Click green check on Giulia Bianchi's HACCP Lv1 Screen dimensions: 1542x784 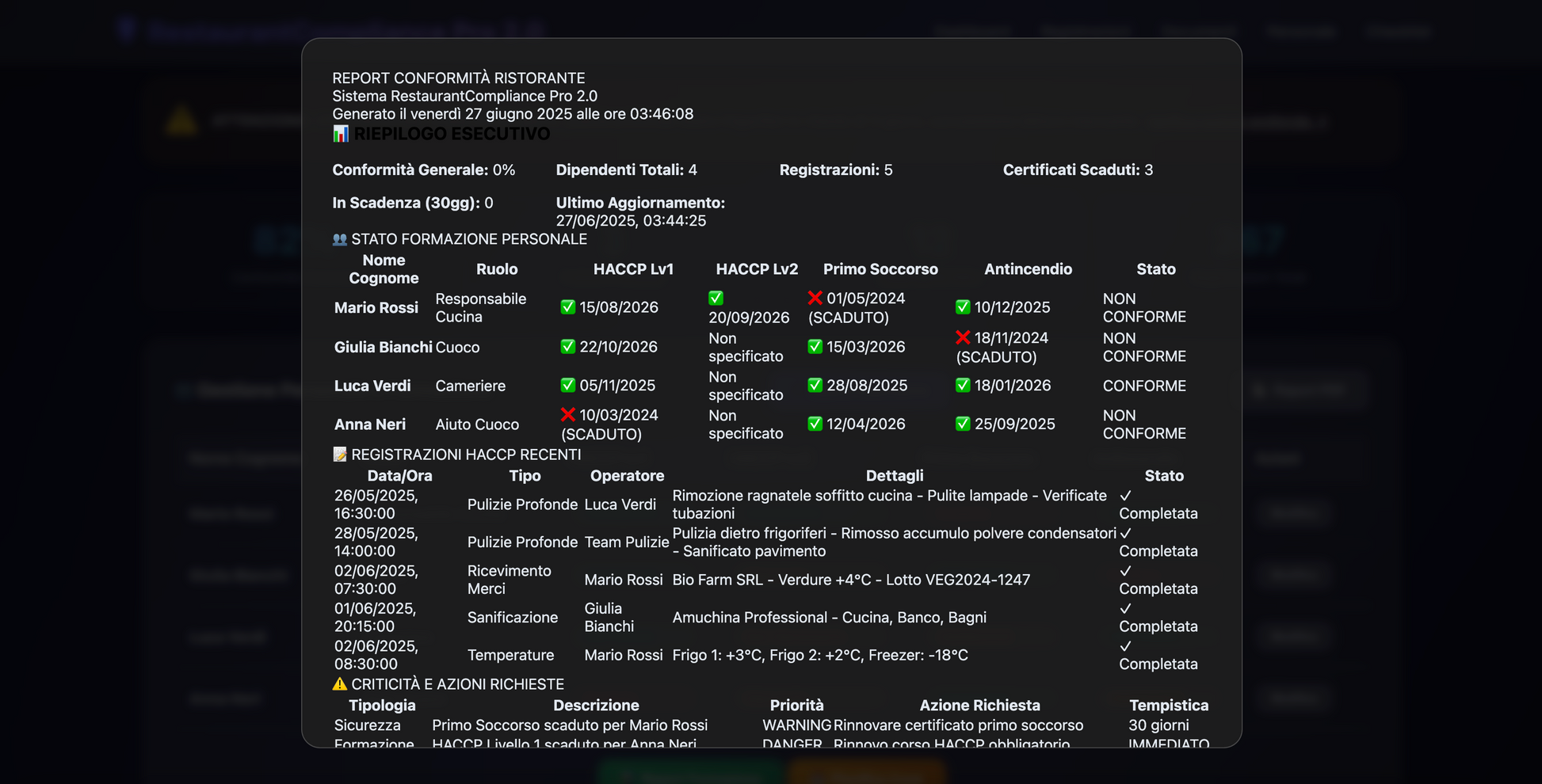(x=567, y=347)
